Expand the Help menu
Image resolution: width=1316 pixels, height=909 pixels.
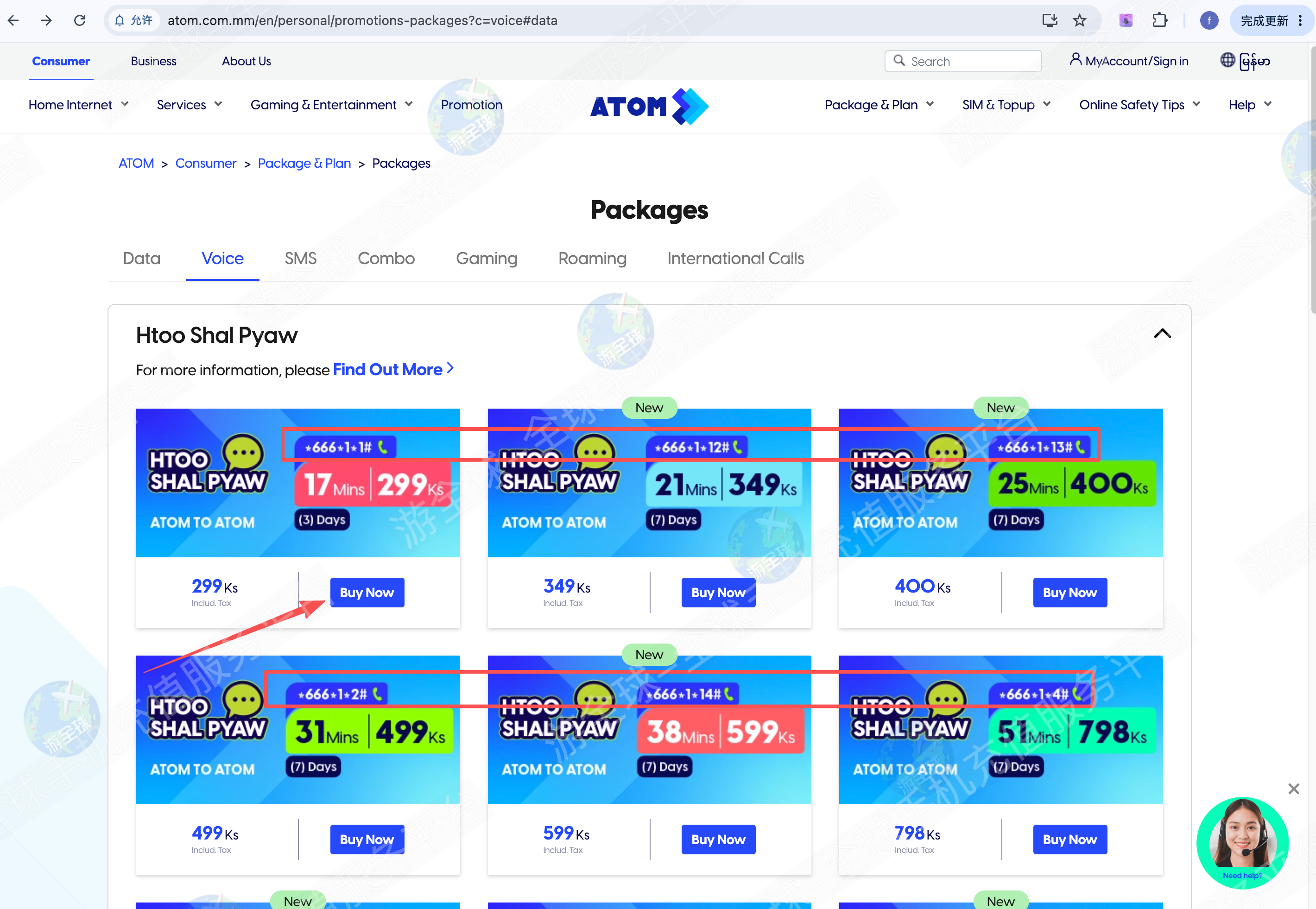[x=1250, y=105]
